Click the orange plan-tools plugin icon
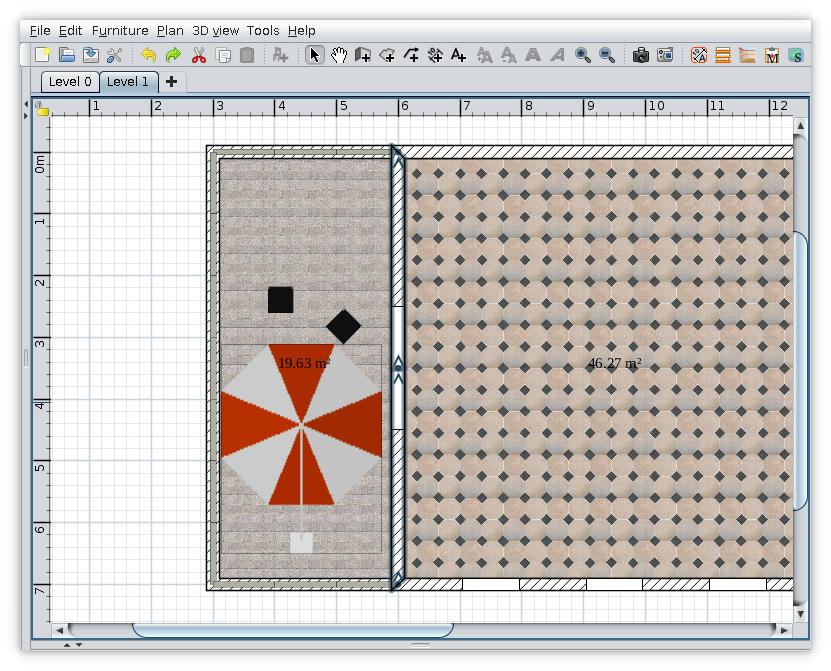The height and width of the screenshot is (671, 831). coord(699,55)
